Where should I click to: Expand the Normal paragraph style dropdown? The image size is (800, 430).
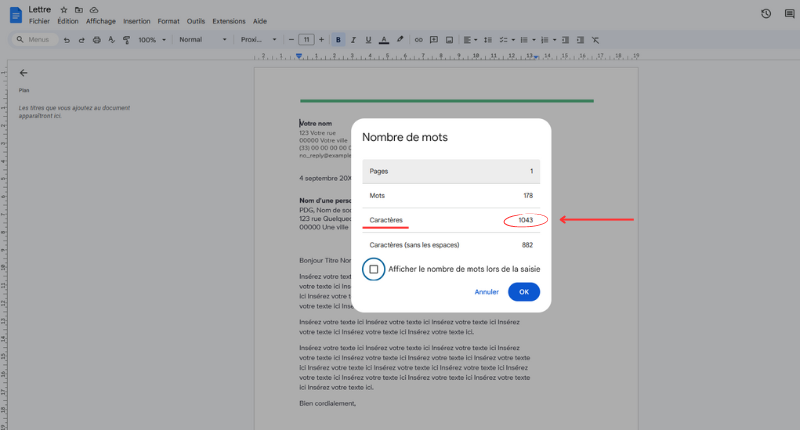202,40
